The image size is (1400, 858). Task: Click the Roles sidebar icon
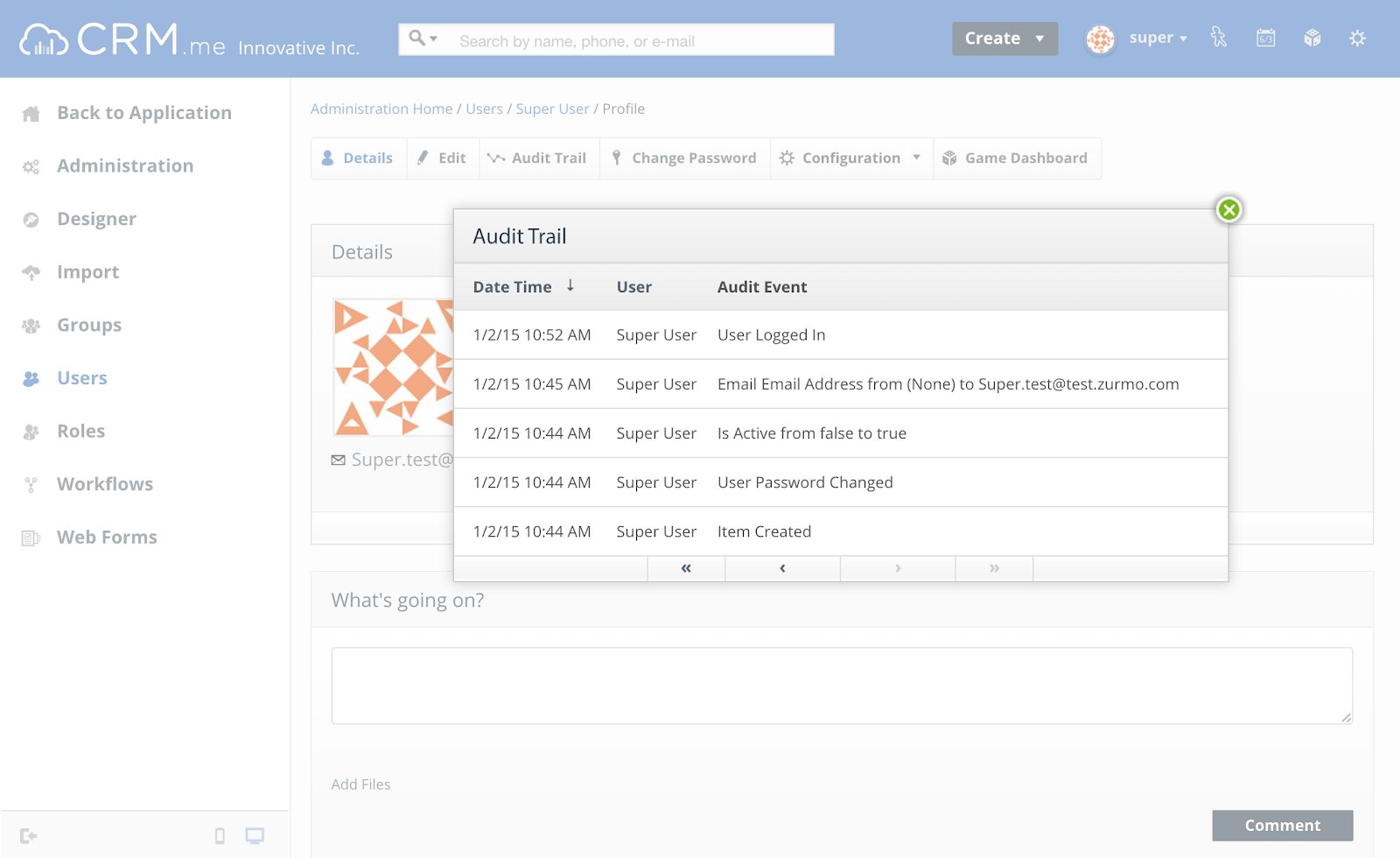coord(31,433)
